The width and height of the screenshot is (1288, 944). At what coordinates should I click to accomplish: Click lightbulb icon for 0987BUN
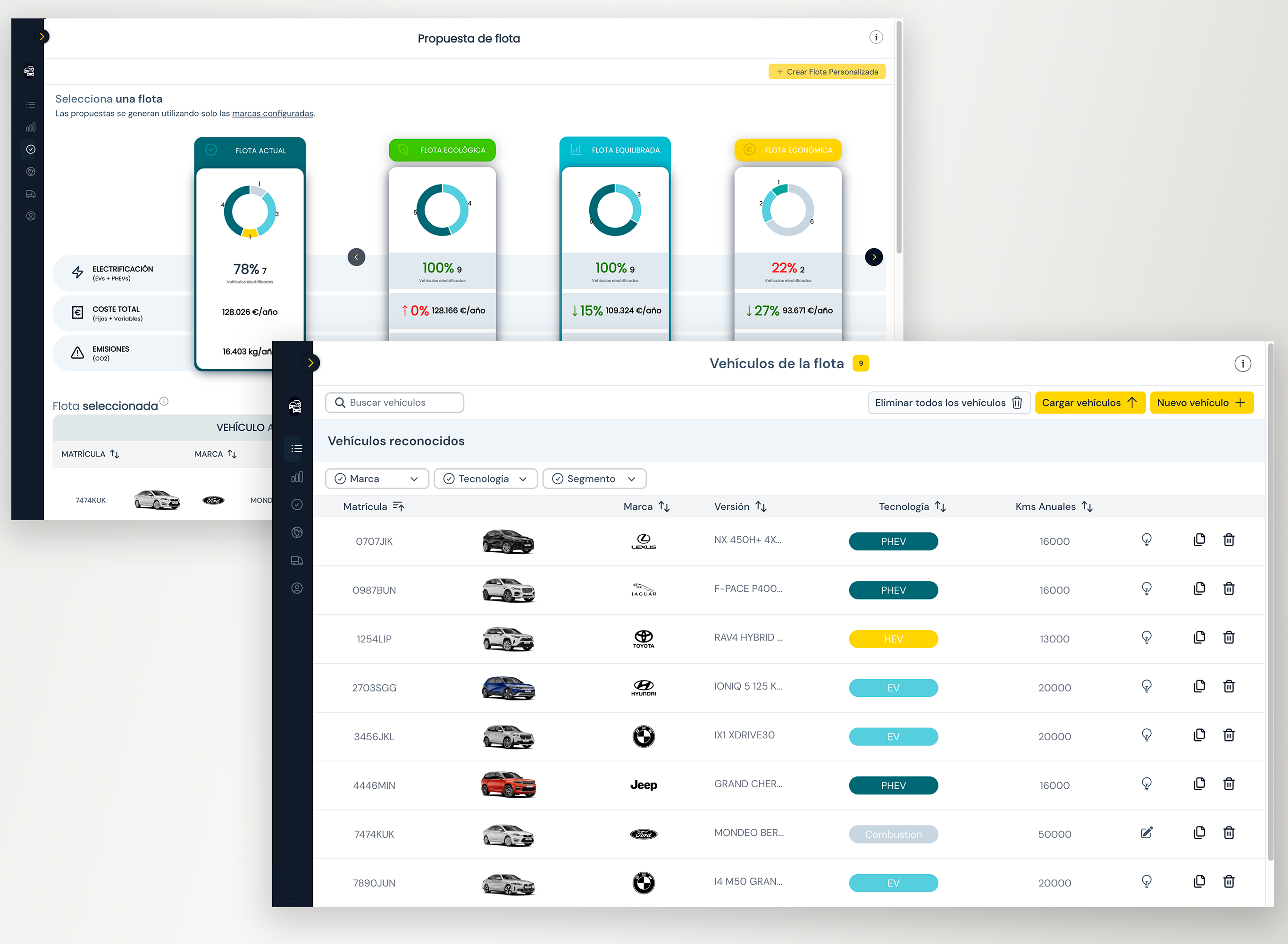coord(1146,589)
